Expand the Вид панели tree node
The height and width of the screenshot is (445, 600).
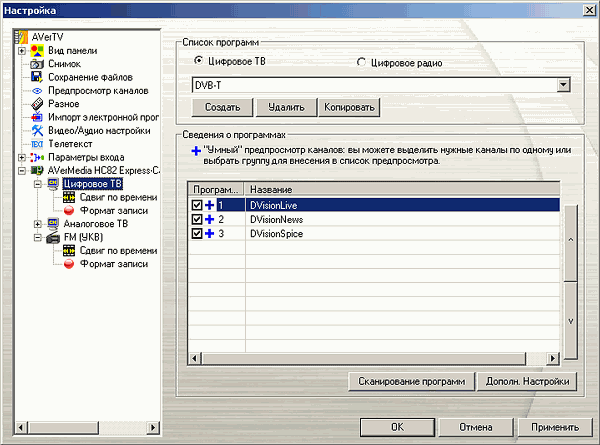click(21, 49)
